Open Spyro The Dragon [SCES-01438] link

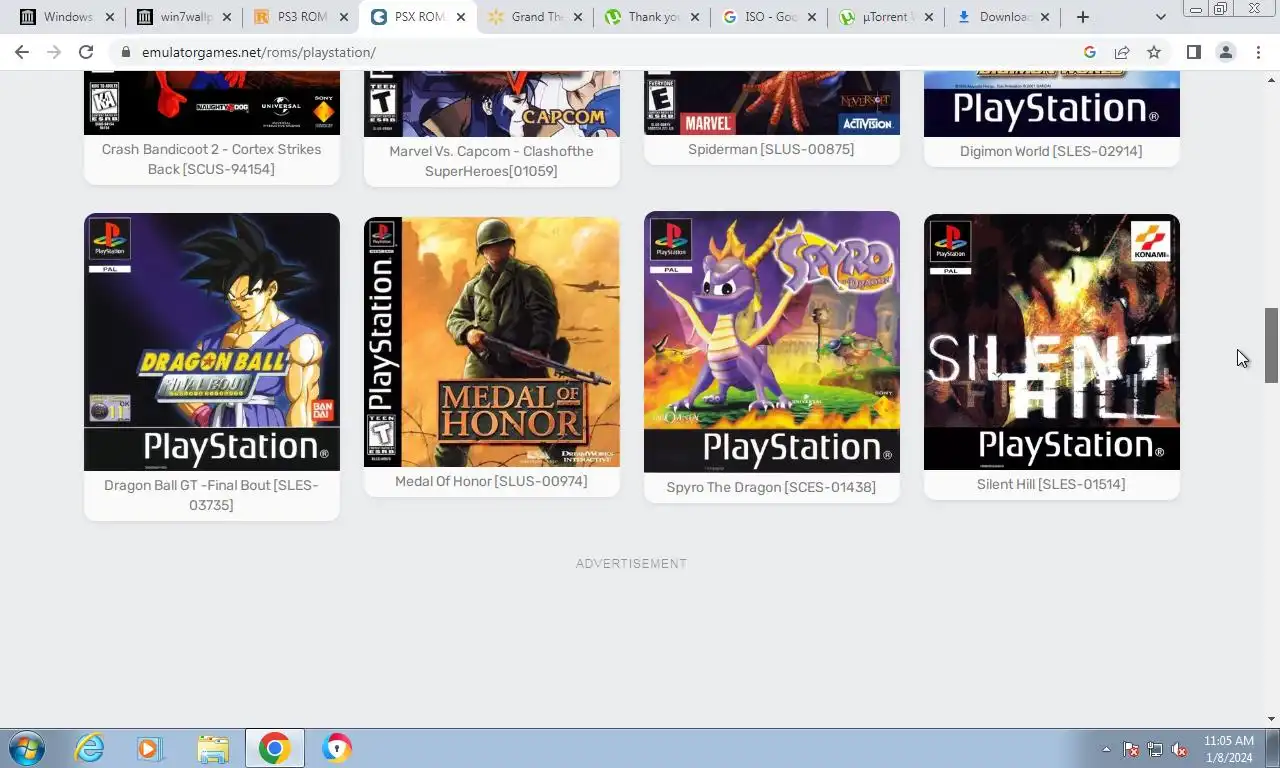pos(771,487)
